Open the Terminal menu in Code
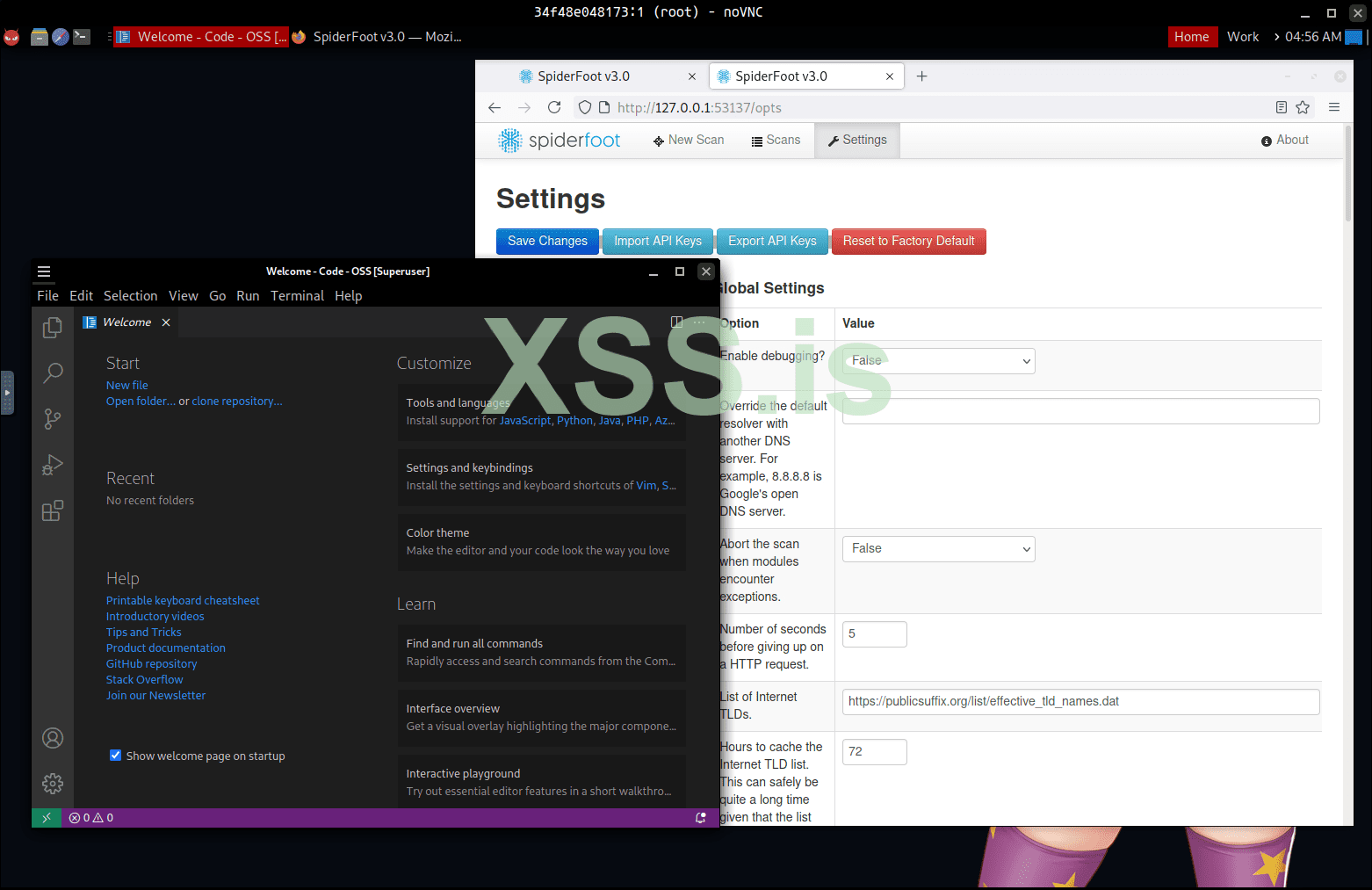1372x890 pixels. 297,295
